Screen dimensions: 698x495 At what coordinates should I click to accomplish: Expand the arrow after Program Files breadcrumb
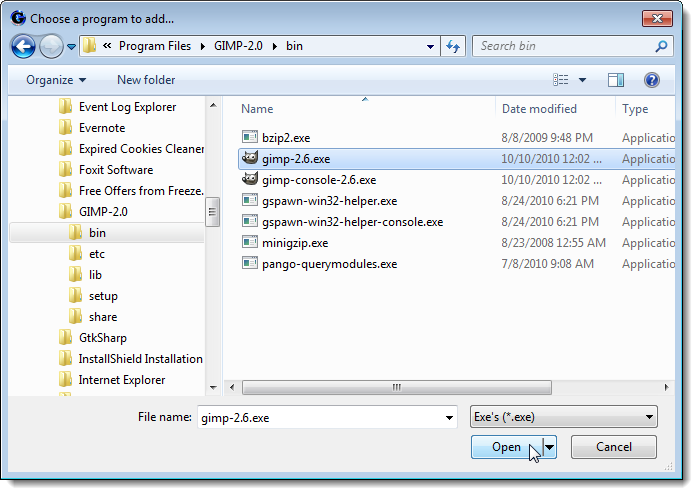203,46
